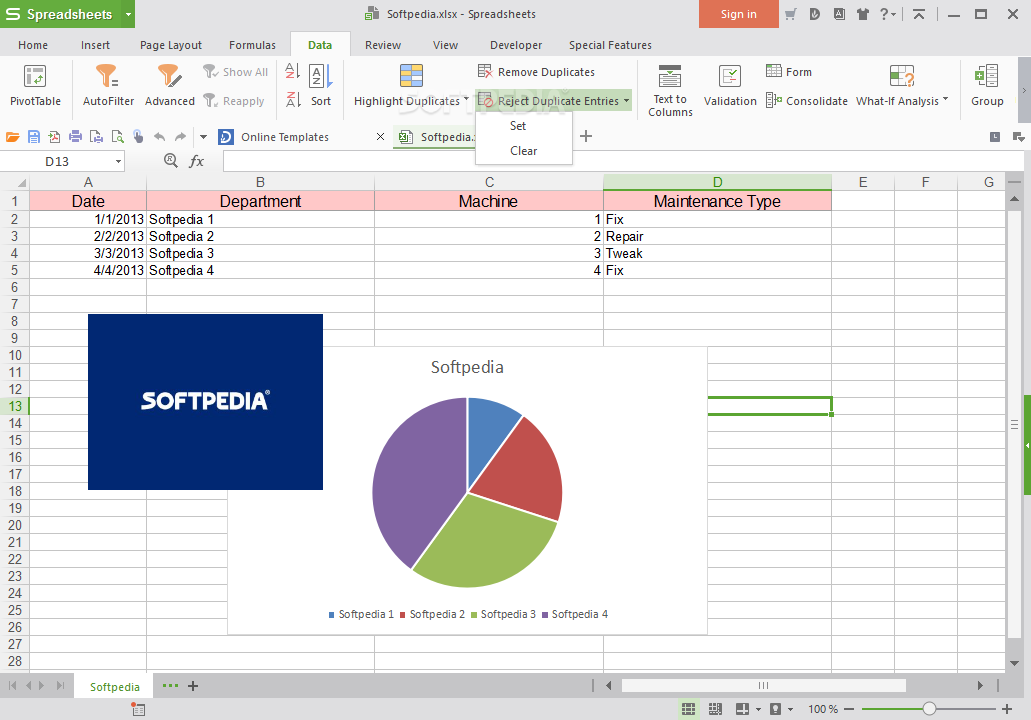Open the Review tab
This screenshot has width=1031, height=720.
383,45
